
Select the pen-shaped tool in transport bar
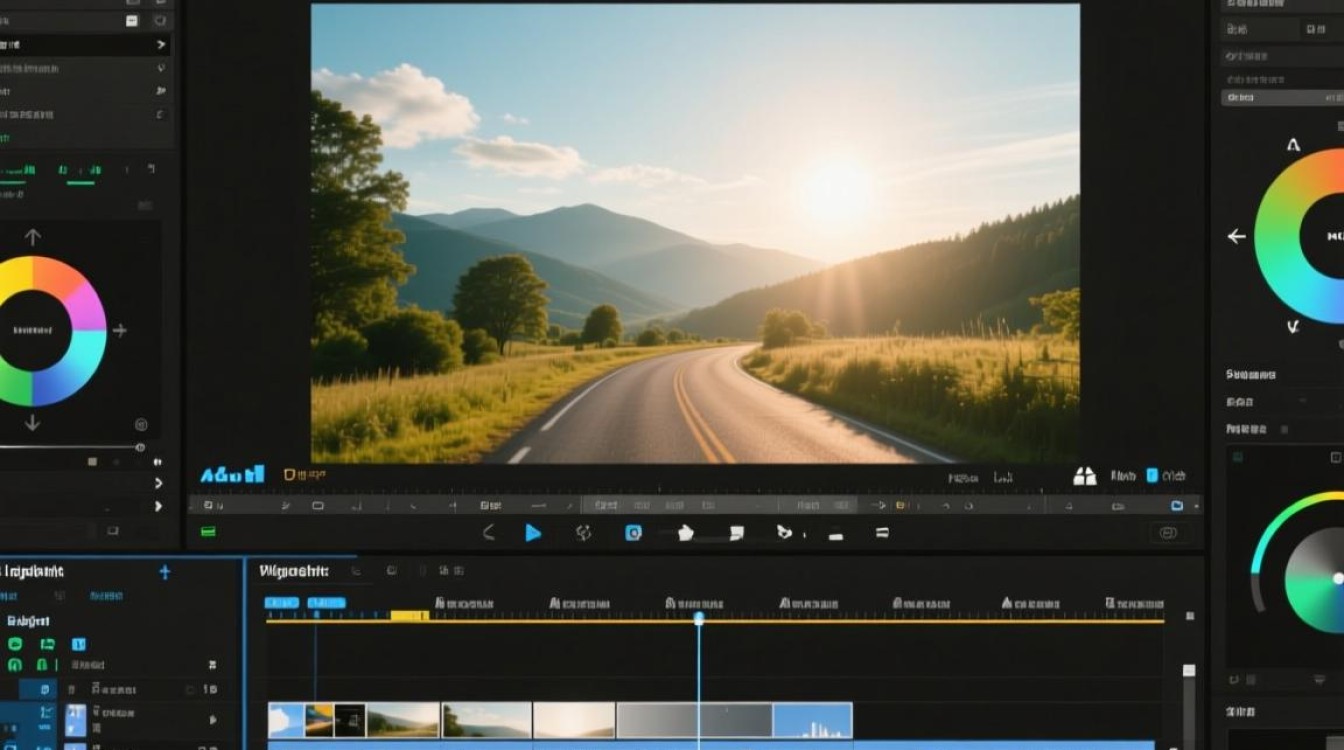tap(785, 533)
